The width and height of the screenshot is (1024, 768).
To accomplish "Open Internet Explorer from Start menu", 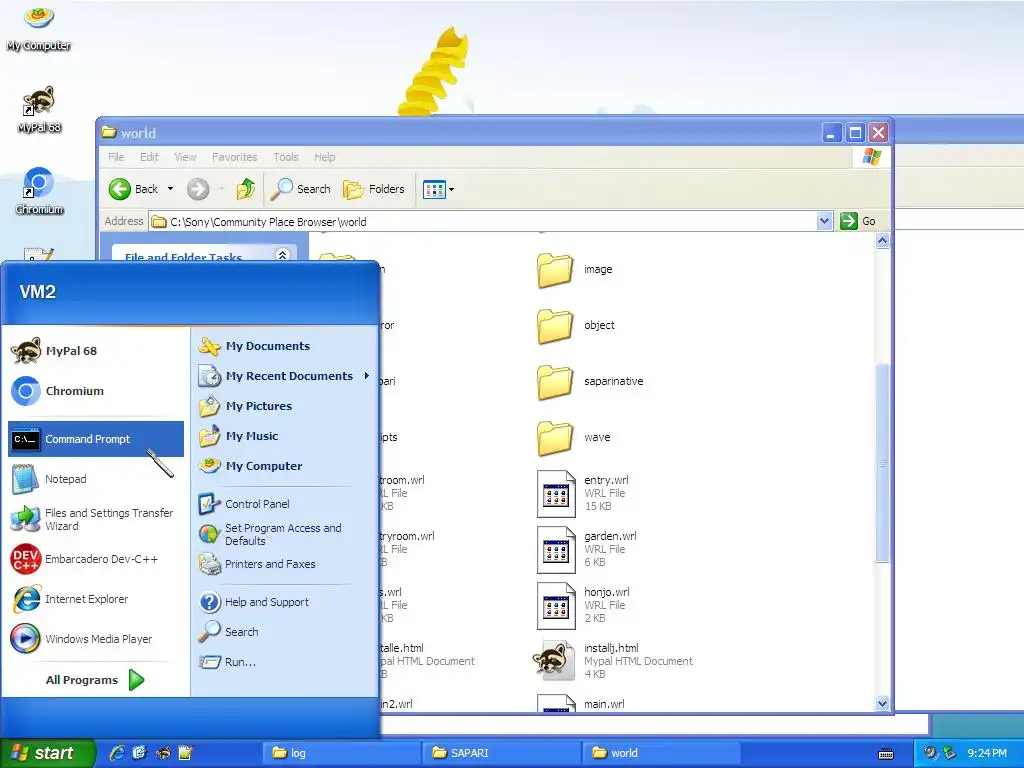I will coord(95,599).
